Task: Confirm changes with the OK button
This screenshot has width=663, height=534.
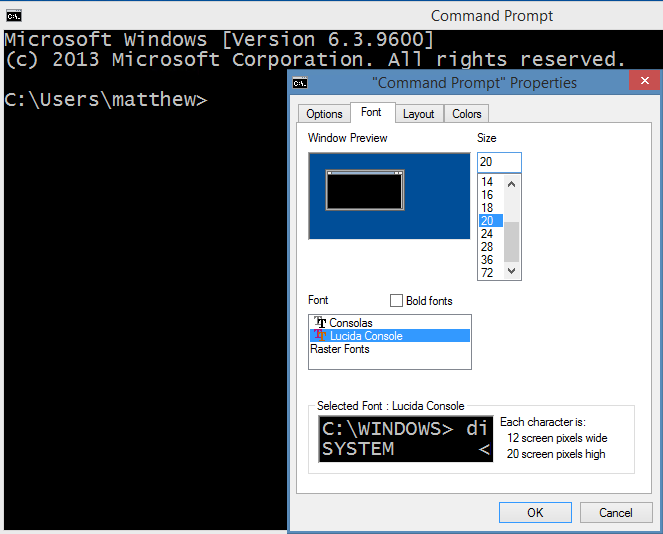Action: (535, 512)
